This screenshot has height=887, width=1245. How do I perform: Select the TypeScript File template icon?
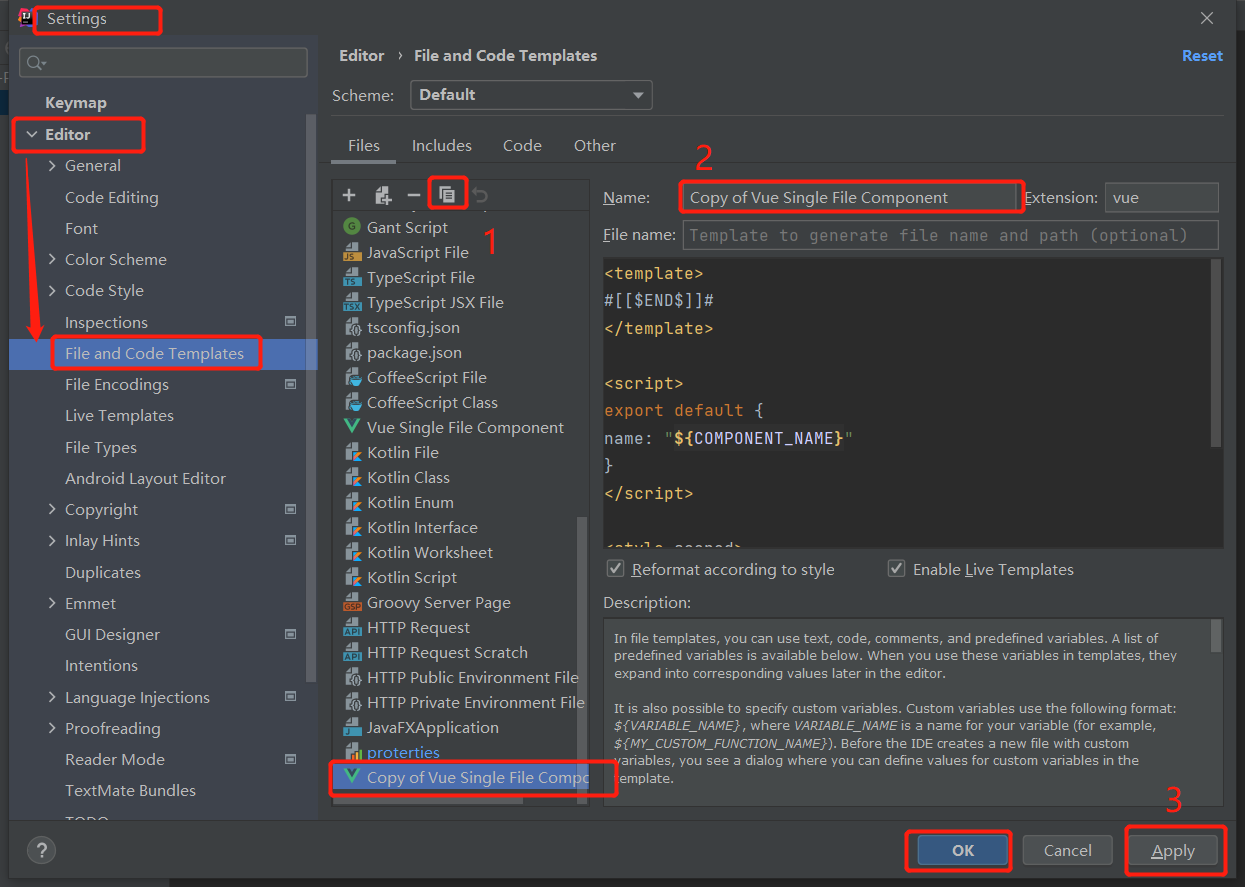pyautogui.click(x=351, y=277)
